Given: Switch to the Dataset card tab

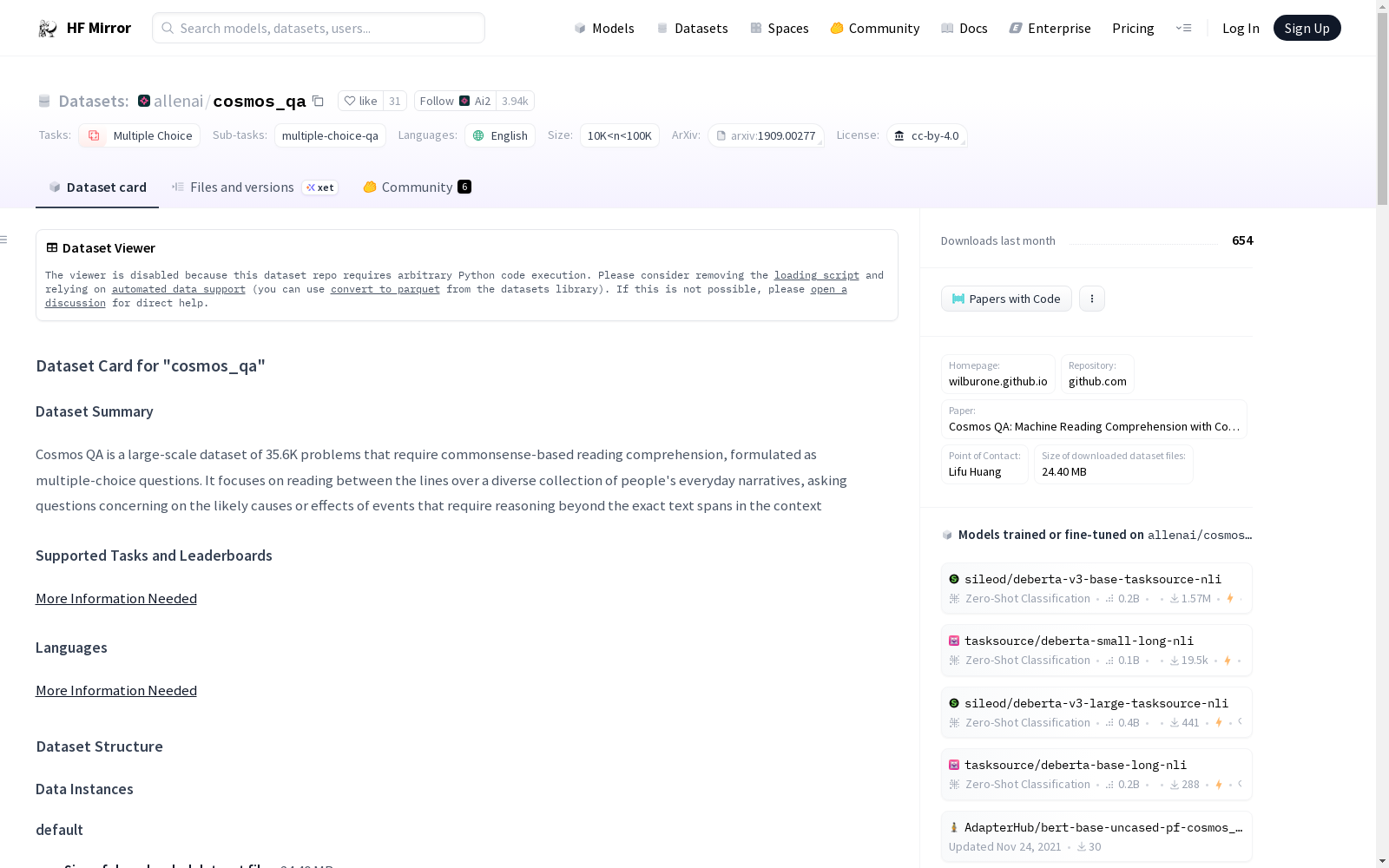Looking at the screenshot, I should [x=97, y=187].
